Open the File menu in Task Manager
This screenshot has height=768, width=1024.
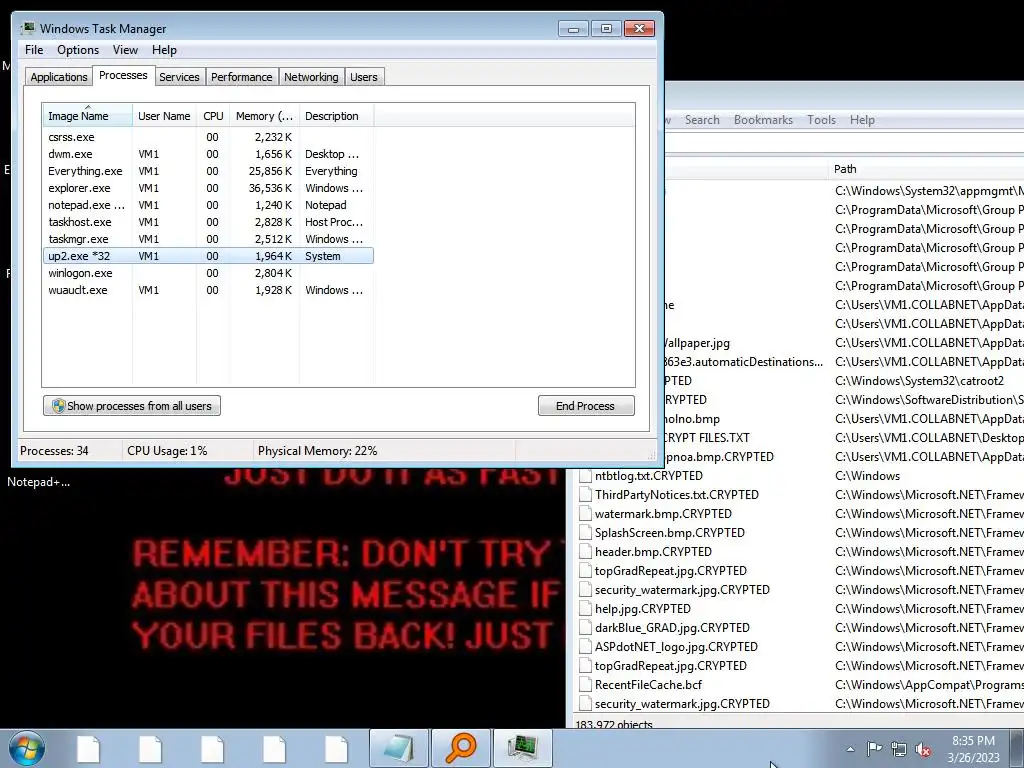(x=34, y=50)
